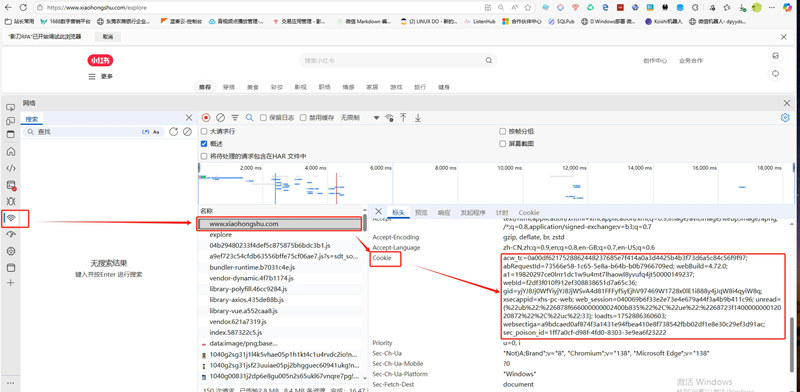This screenshot has height=392, width=800.
Task: Switch to the 预览 preview tab
Action: [421, 212]
